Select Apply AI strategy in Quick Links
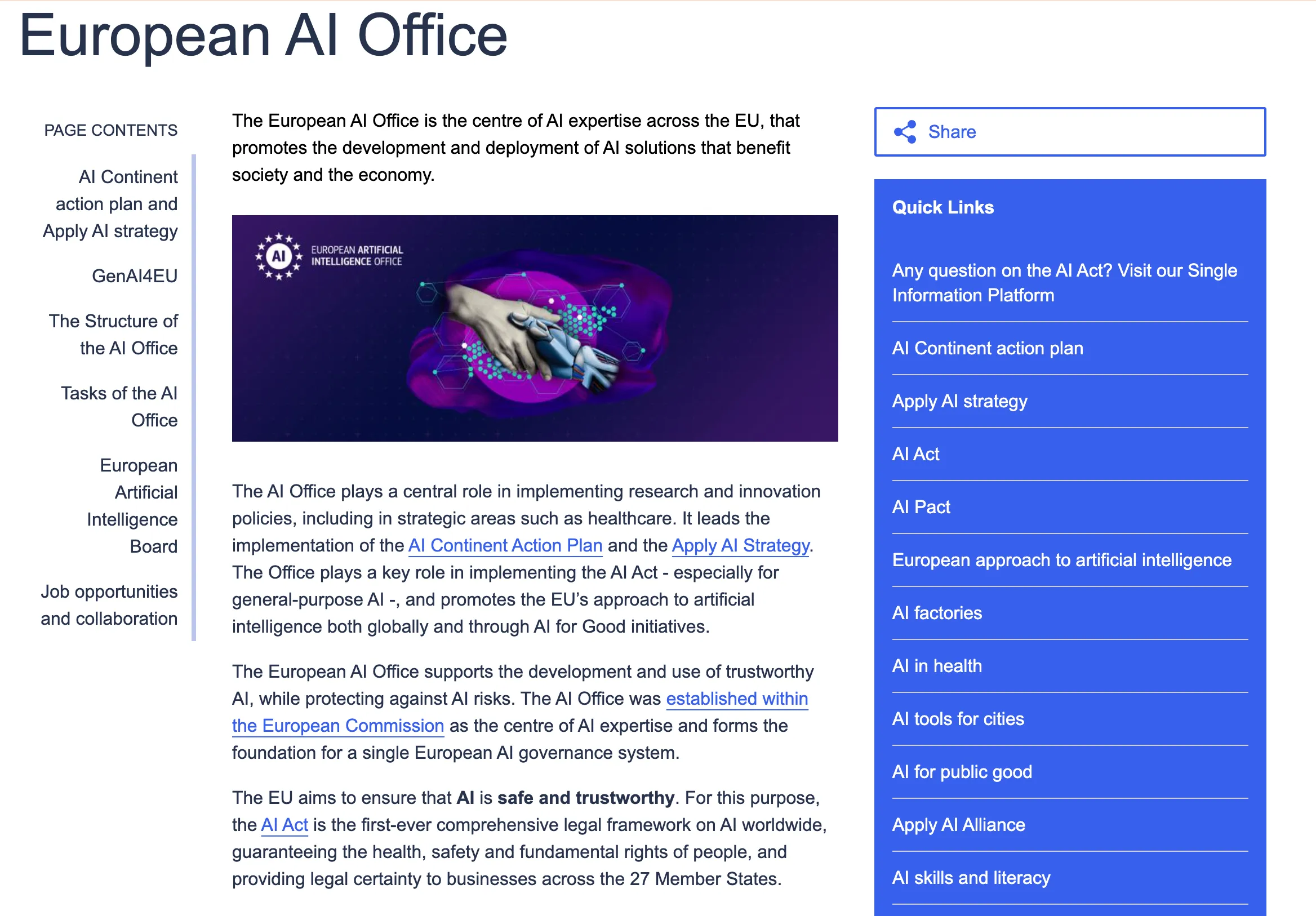1316x916 pixels. (x=960, y=401)
